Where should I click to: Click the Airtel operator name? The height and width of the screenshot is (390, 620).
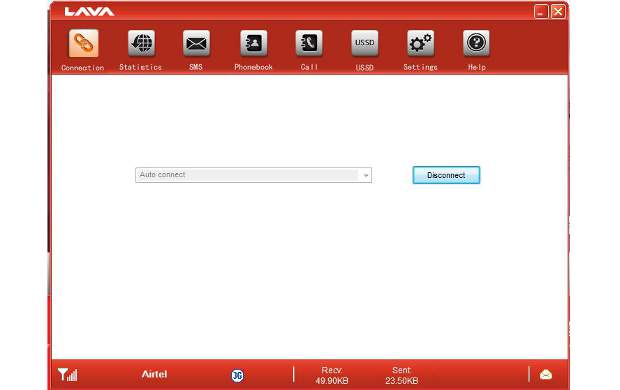[x=154, y=374]
